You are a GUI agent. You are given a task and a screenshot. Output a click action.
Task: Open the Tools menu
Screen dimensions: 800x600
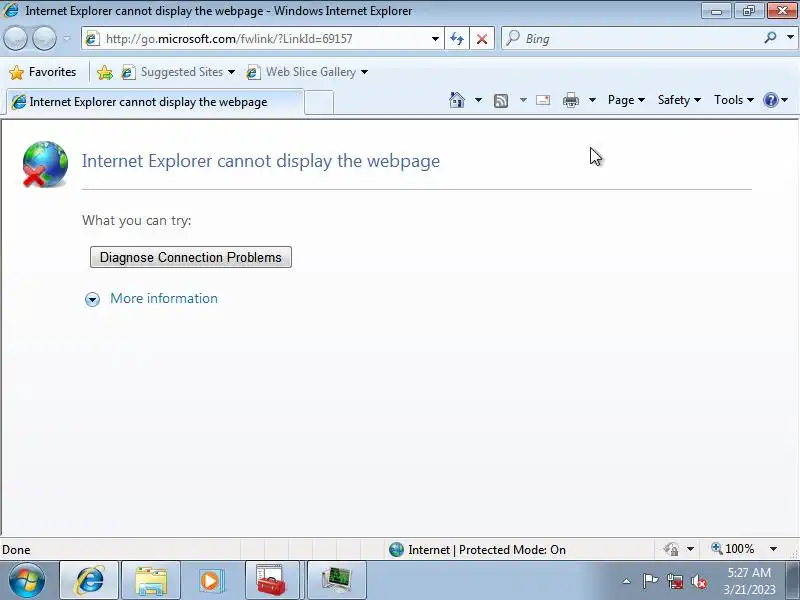pyautogui.click(x=733, y=100)
